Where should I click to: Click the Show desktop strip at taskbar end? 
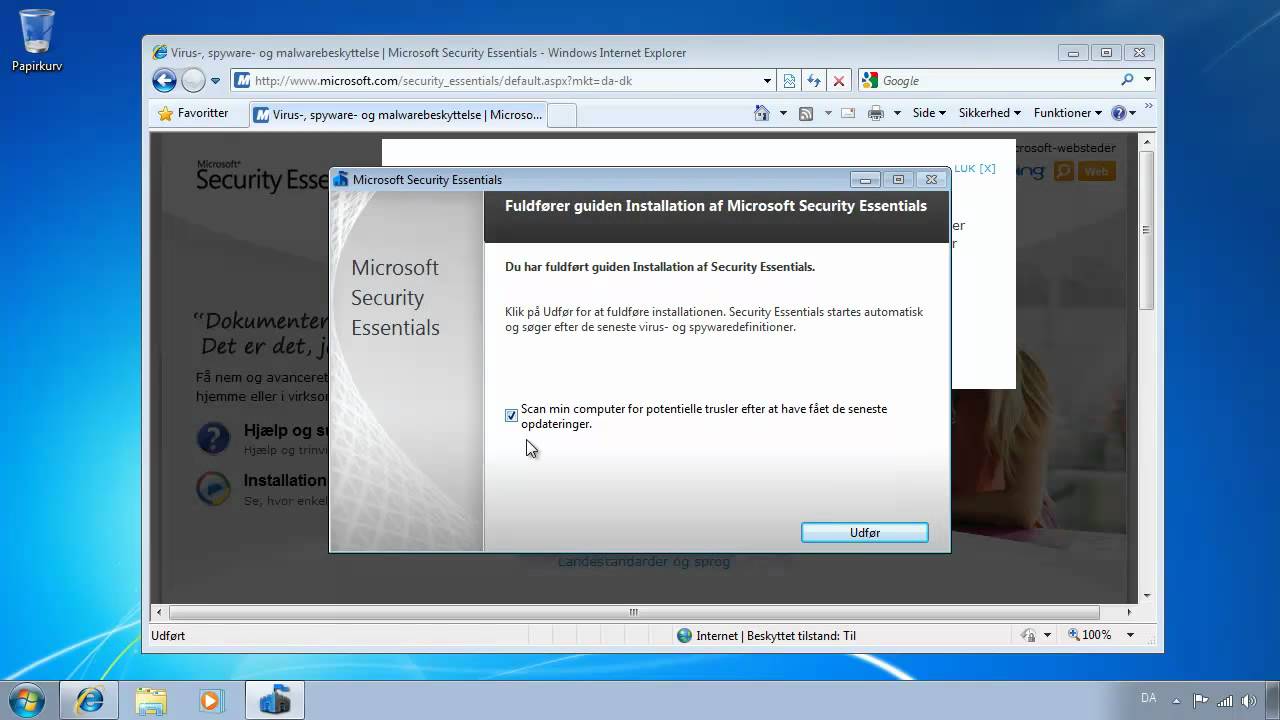click(x=1272, y=700)
